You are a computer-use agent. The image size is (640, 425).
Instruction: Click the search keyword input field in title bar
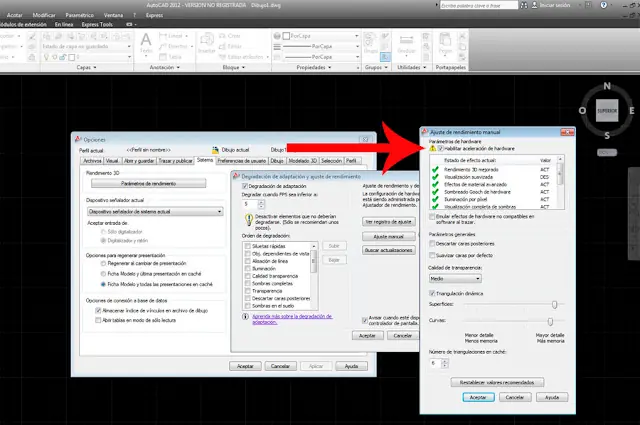479,5
